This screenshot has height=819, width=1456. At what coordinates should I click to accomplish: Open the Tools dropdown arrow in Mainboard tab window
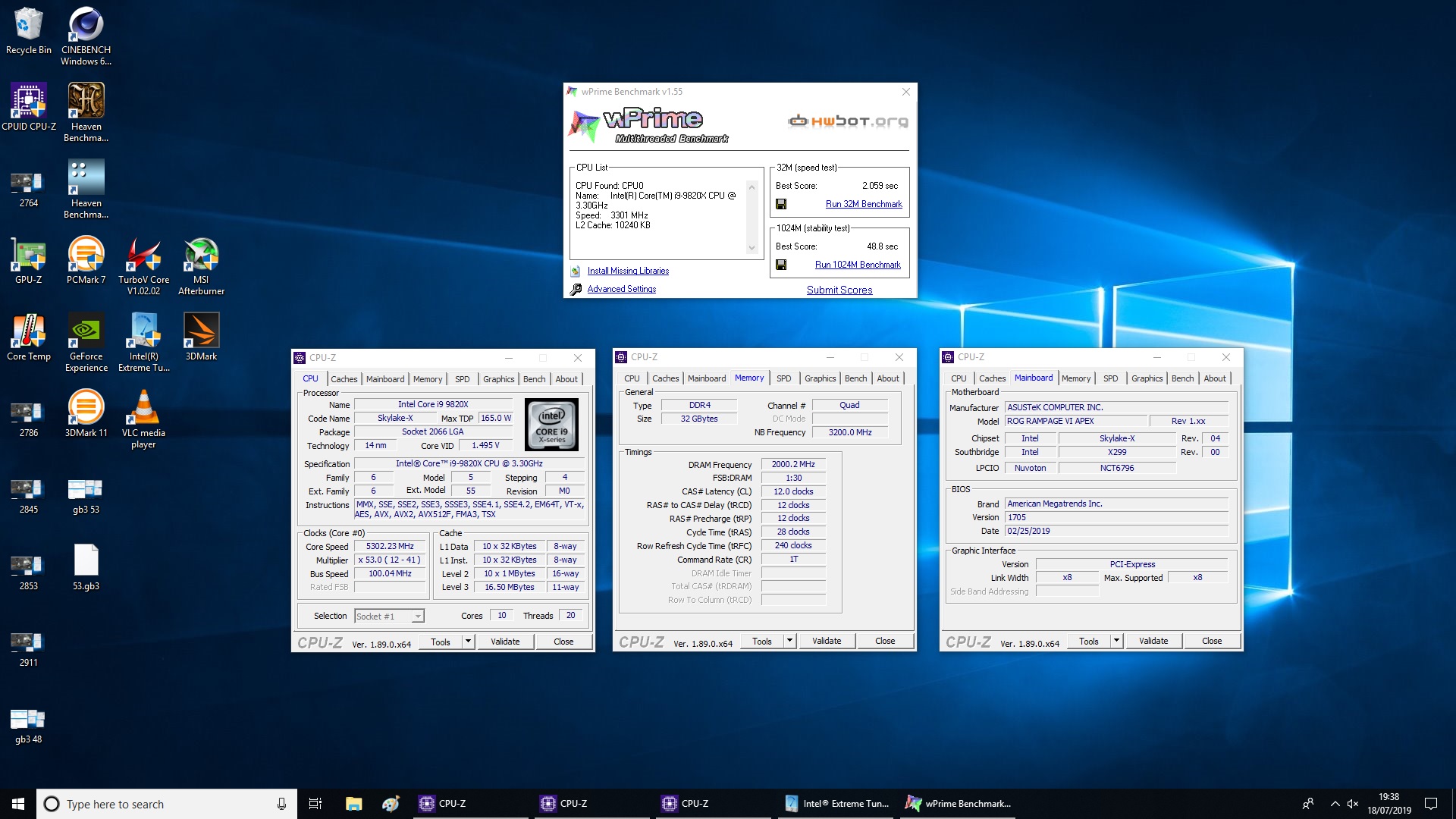pyautogui.click(x=1116, y=641)
